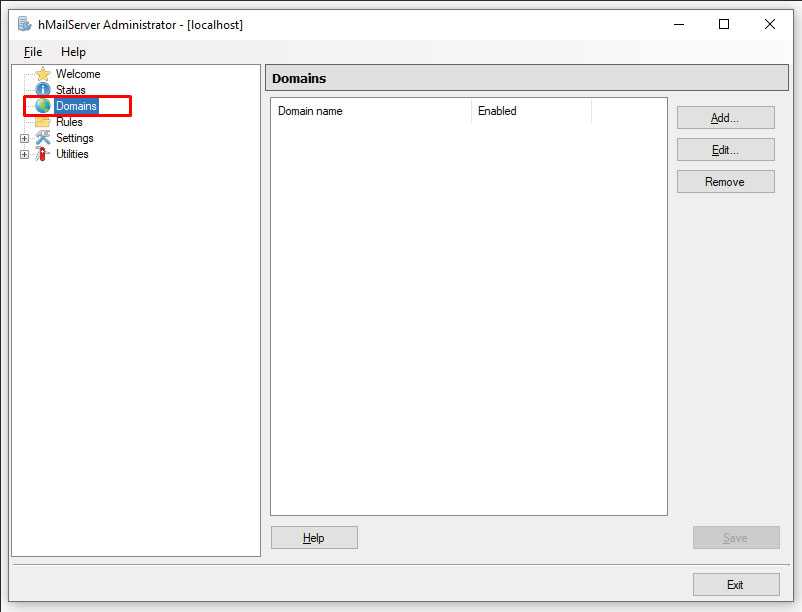Screen dimensions: 802x612
Task: Click the empty domain list area
Action: click(x=468, y=320)
